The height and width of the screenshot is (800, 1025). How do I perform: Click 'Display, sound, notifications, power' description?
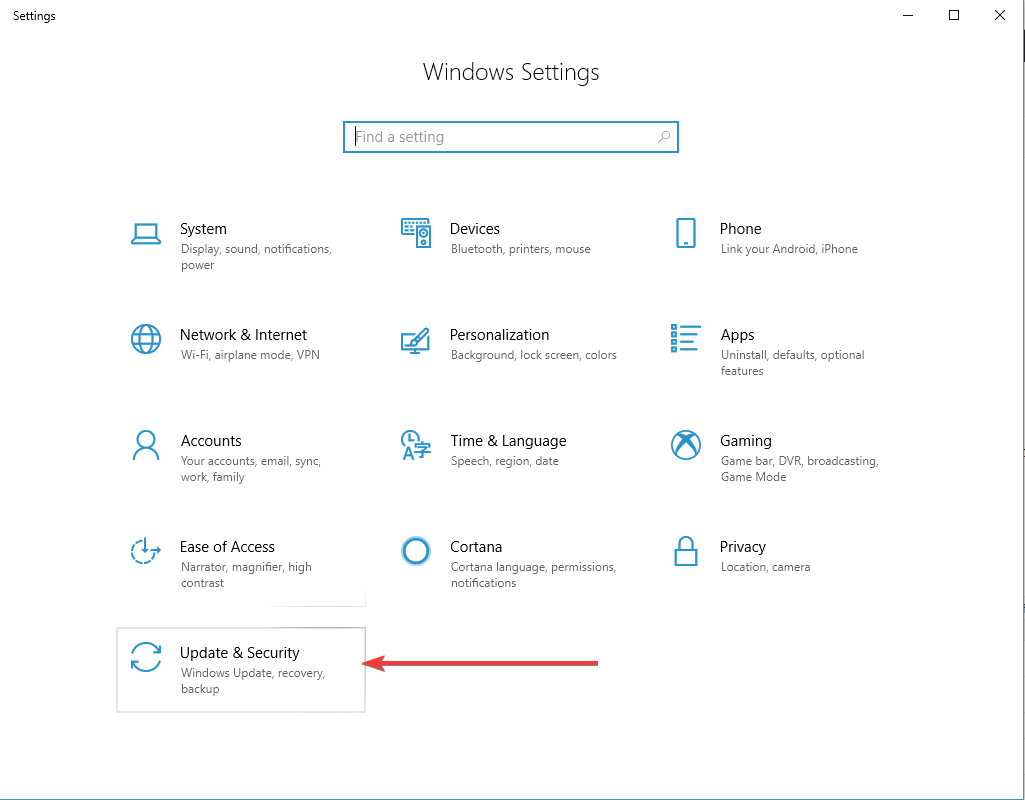pos(256,257)
